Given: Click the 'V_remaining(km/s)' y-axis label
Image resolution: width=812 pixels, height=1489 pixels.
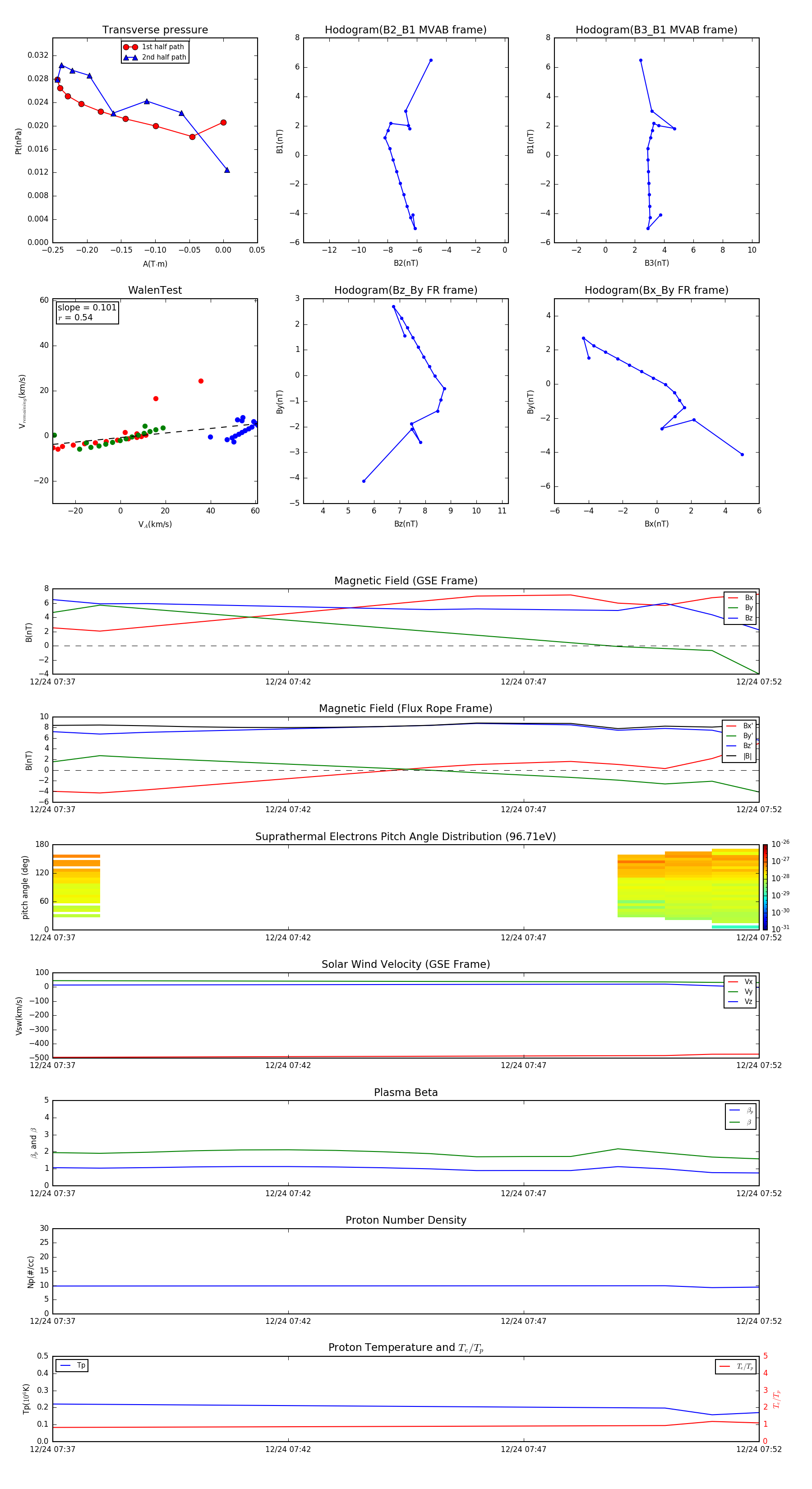Looking at the screenshot, I should [22, 401].
